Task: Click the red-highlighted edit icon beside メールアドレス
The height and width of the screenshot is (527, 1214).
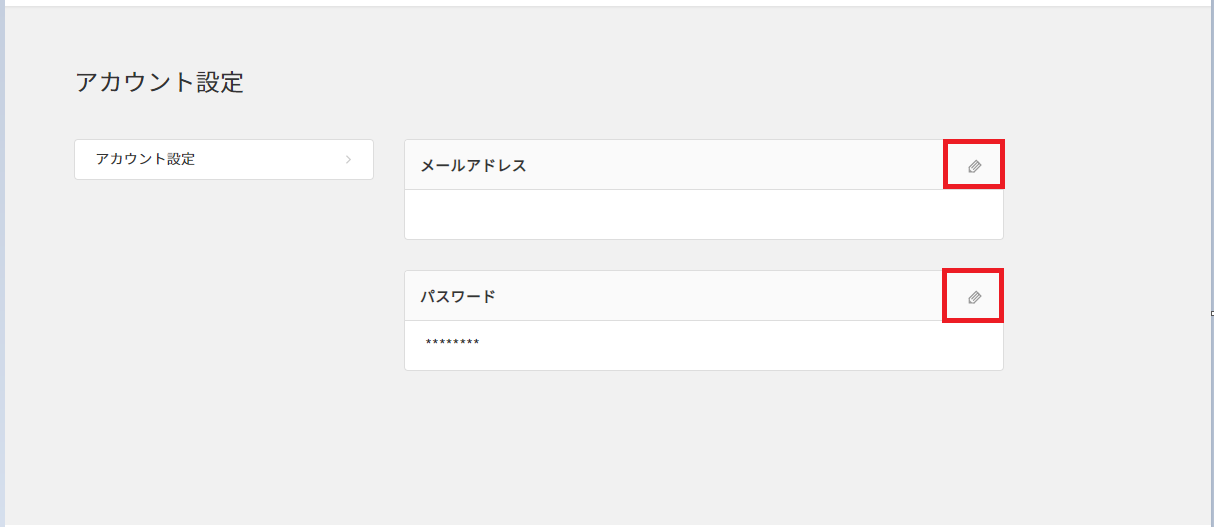Action: 974,165
